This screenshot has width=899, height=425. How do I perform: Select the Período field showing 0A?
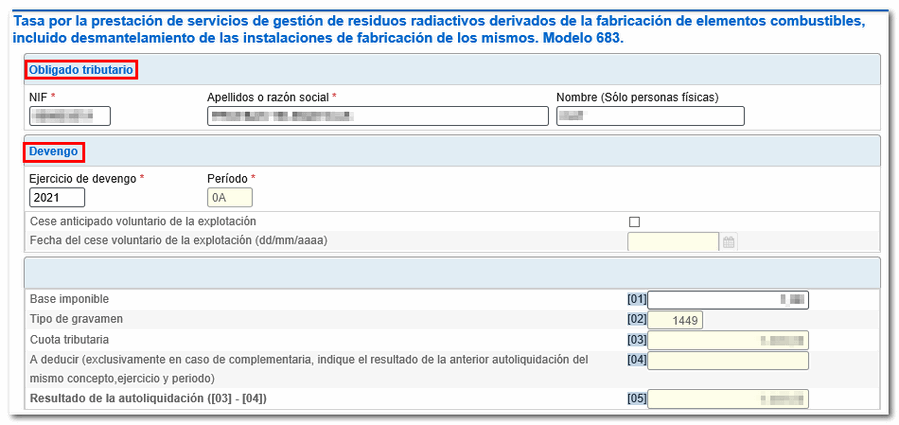pos(229,197)
